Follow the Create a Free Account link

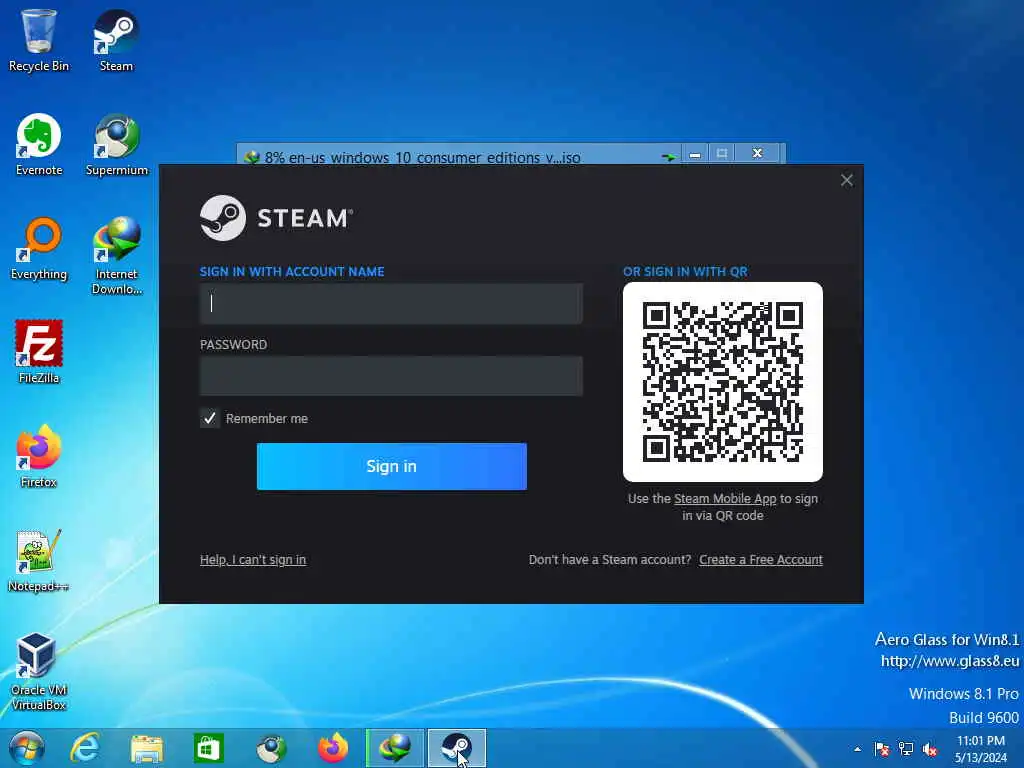(x=761, y=560)
